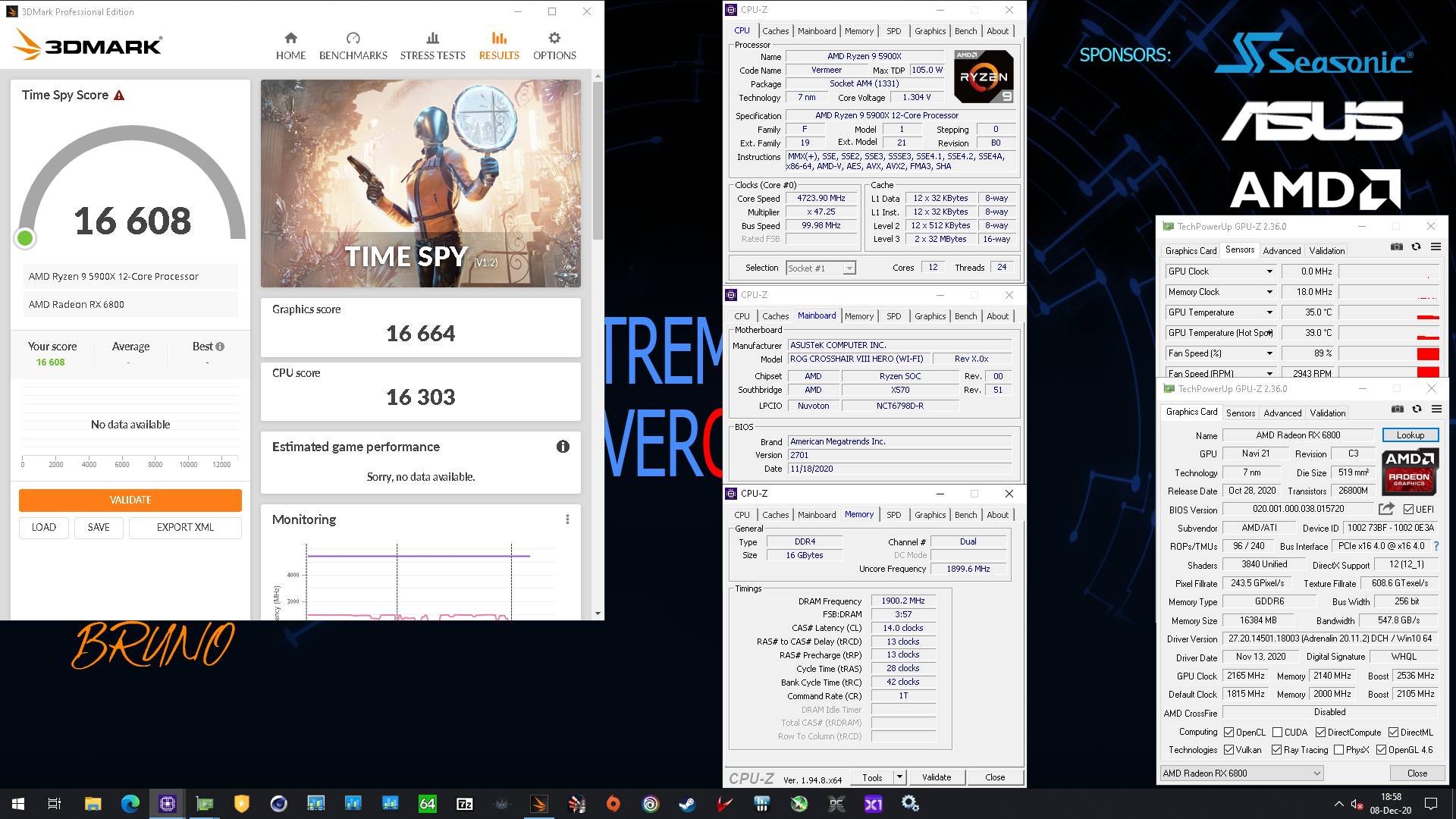Open hamburger menu in GPU-Z Sensors window

pyautogui.click(x=1436, y=246)
